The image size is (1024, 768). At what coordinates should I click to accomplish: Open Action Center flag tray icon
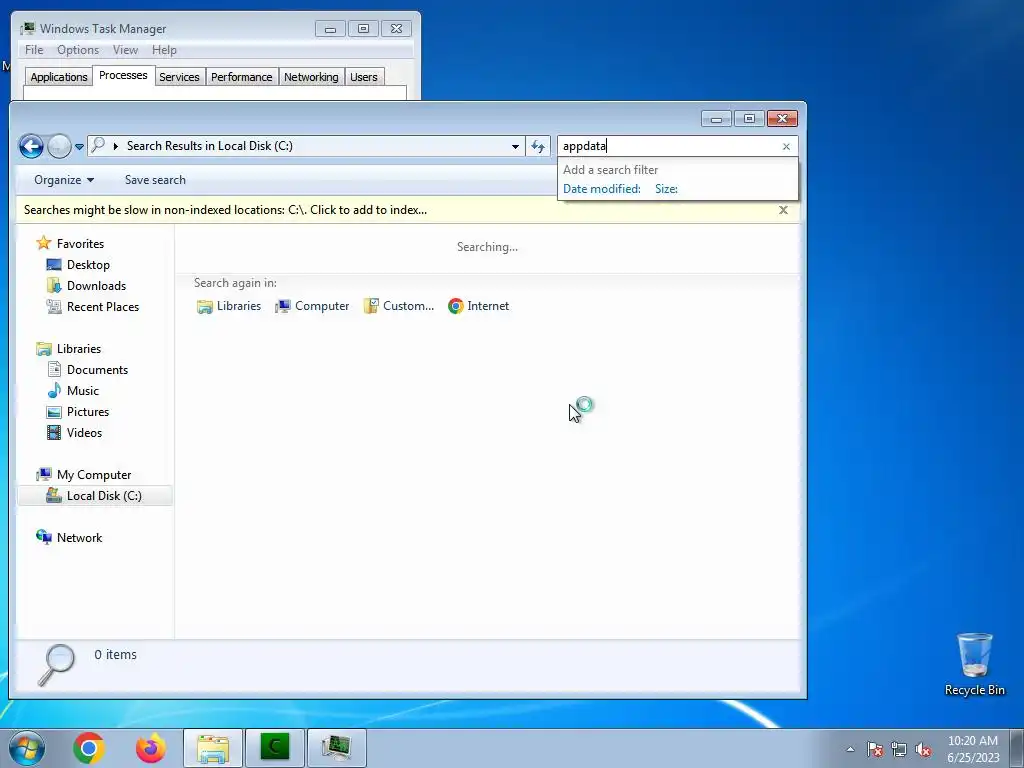pyautogui.click(x=875, y=749)
